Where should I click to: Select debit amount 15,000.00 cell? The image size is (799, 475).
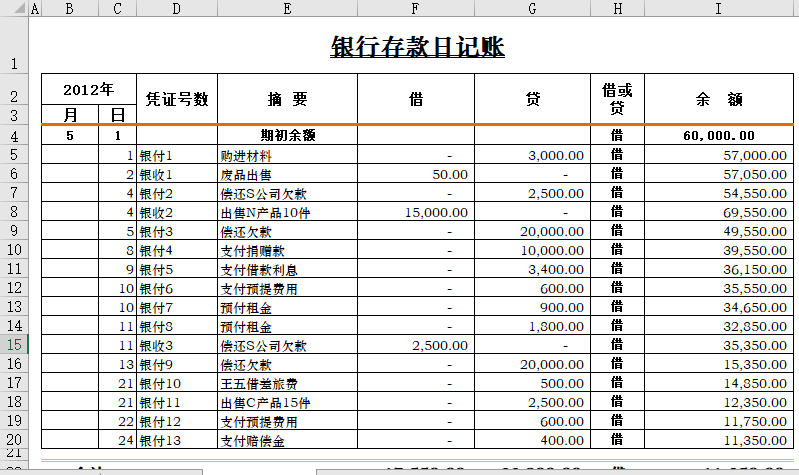tap(416, 212)
